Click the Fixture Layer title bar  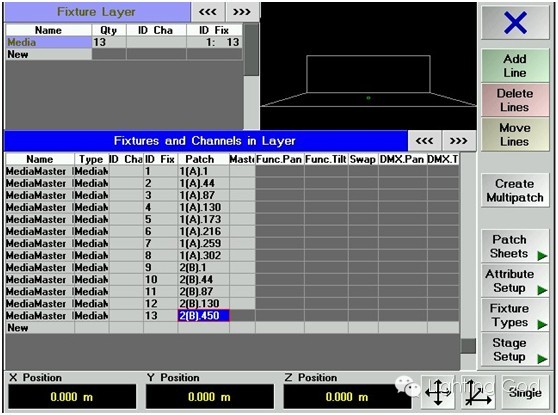click(97, 12)
